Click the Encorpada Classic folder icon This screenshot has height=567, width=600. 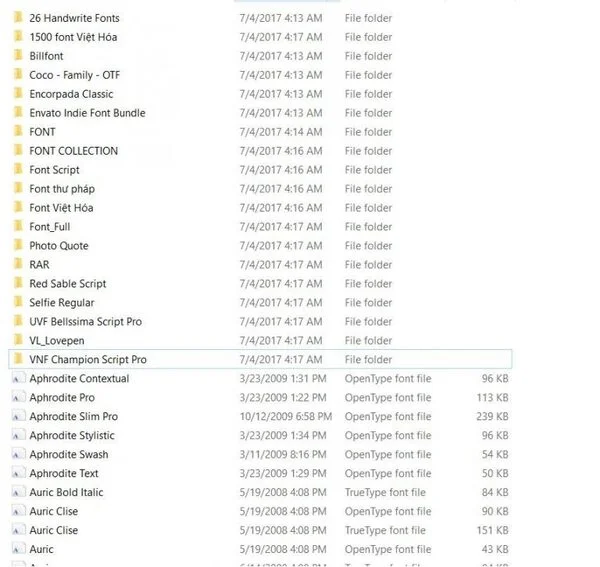18,94
